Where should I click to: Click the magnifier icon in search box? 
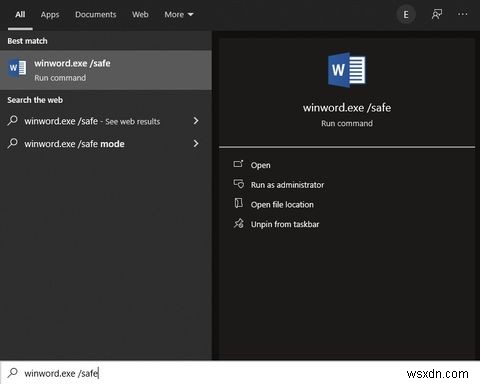pyautogui.click(x=13, y=372)
